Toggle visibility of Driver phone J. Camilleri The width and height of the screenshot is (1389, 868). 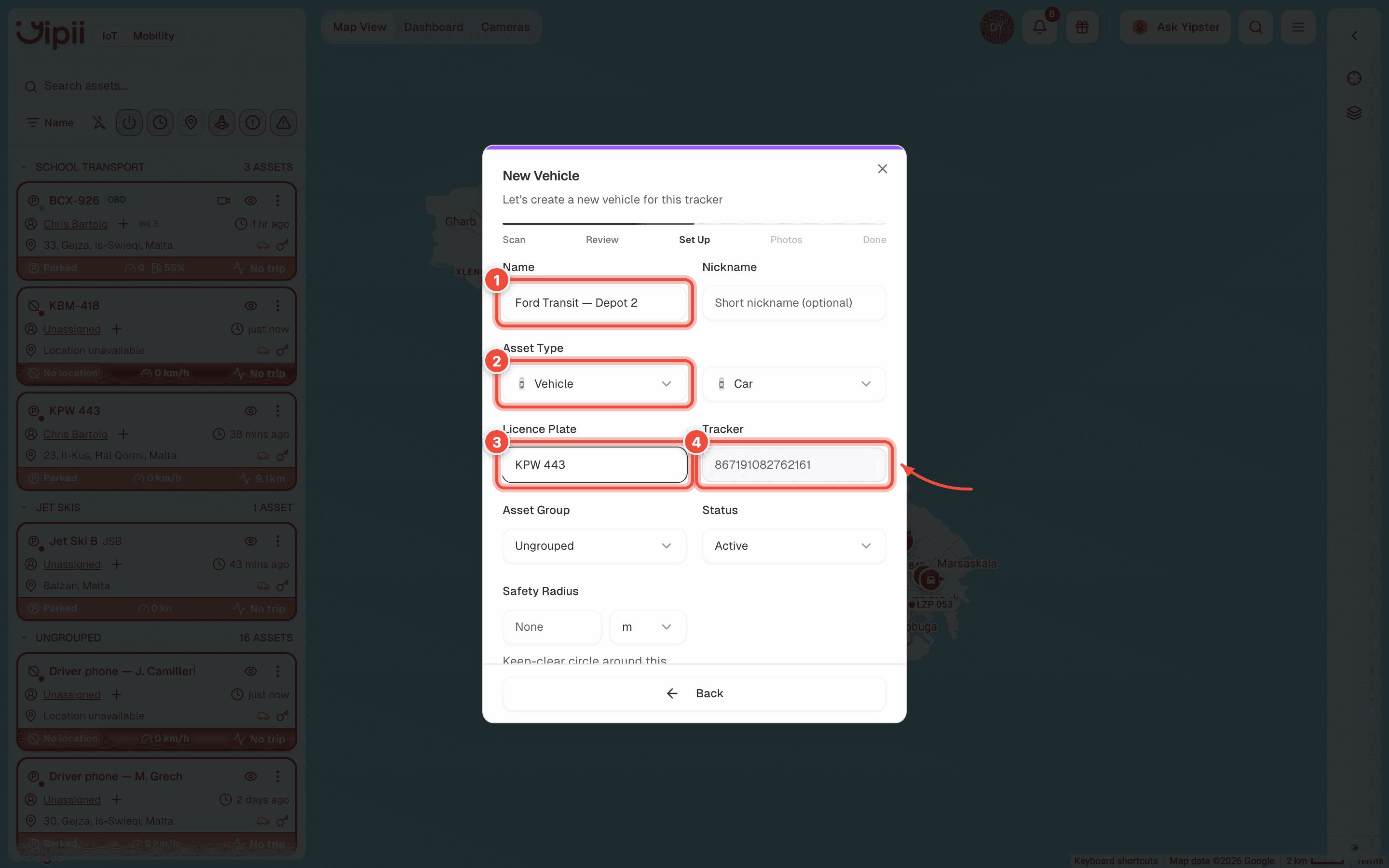pyautogui.click(x=251, y=671)
